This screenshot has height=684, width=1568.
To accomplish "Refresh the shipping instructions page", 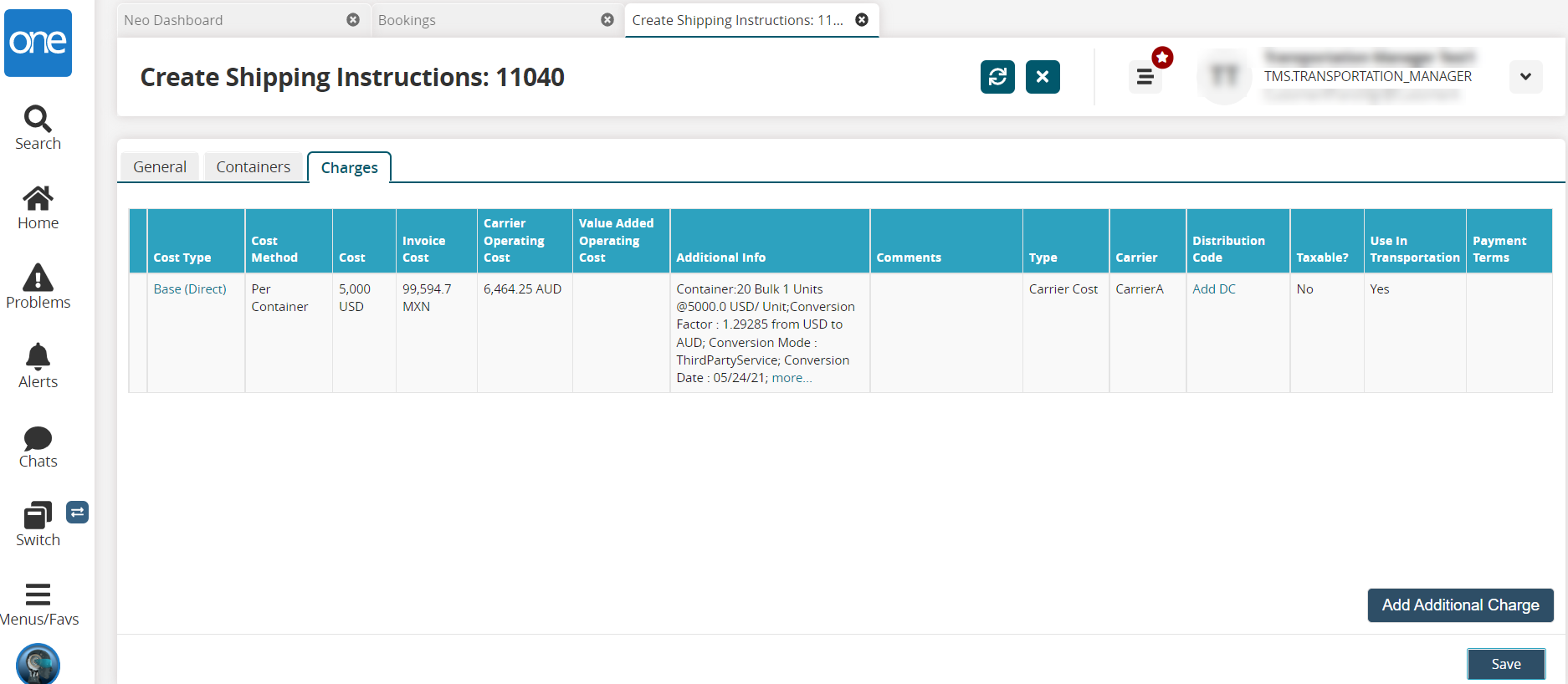I will [997, 77].
